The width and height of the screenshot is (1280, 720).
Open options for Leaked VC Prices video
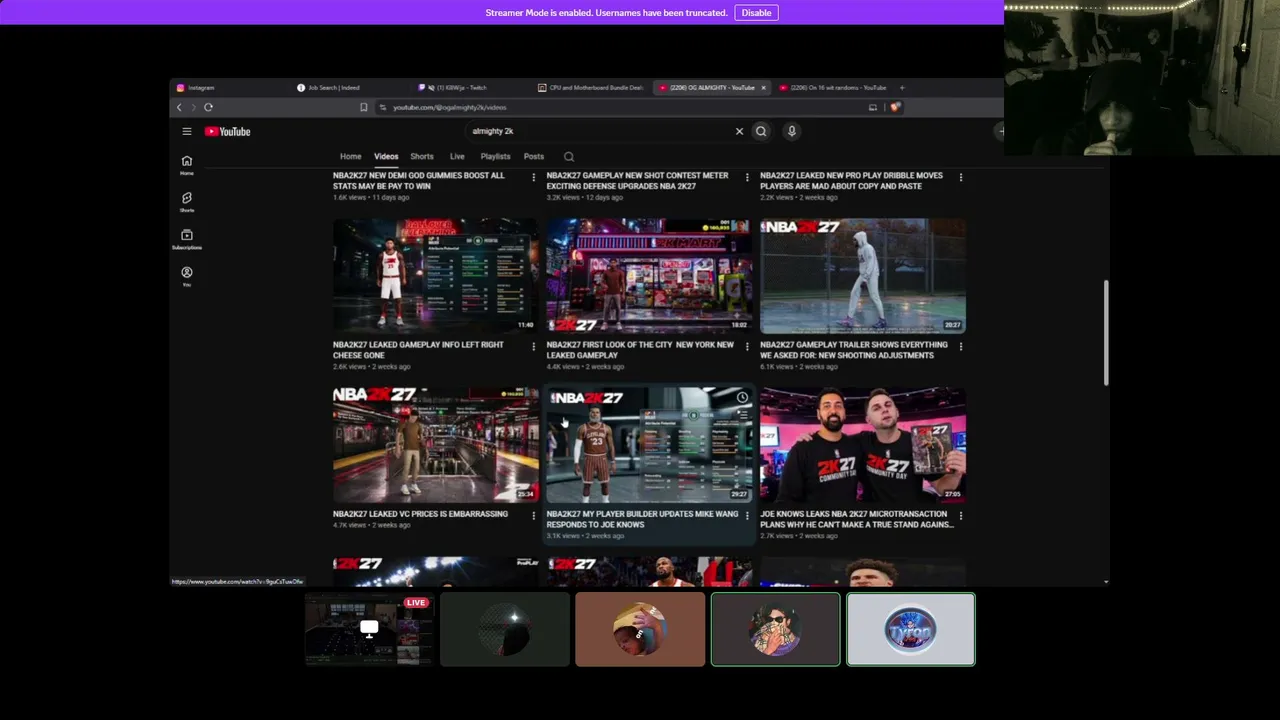pos(533,516)
